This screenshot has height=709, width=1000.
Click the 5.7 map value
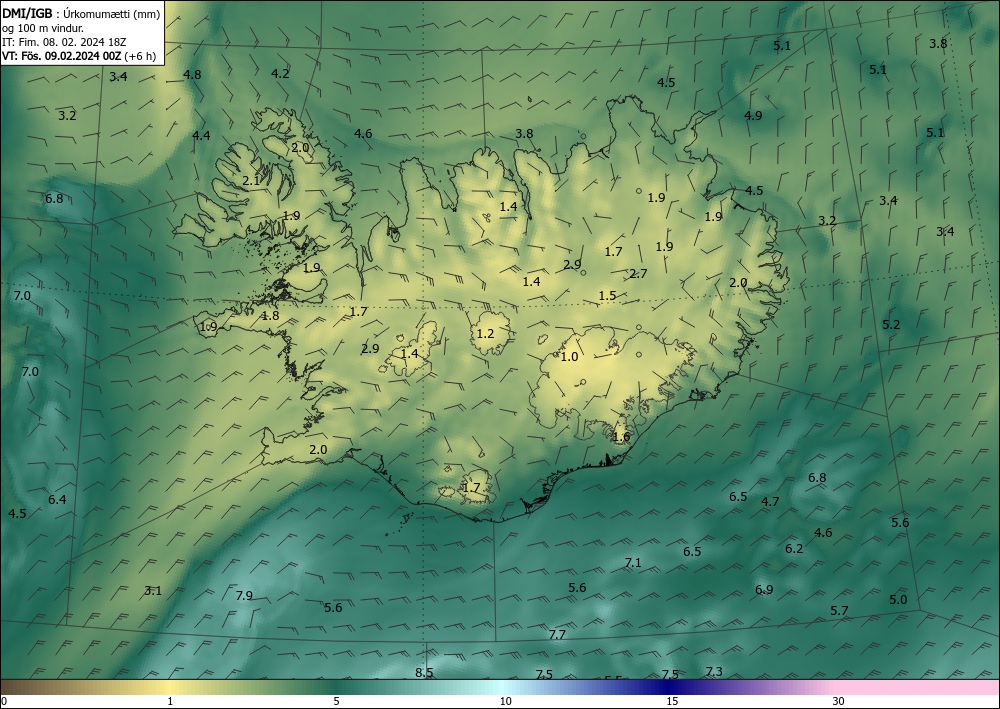click(839, 610)
